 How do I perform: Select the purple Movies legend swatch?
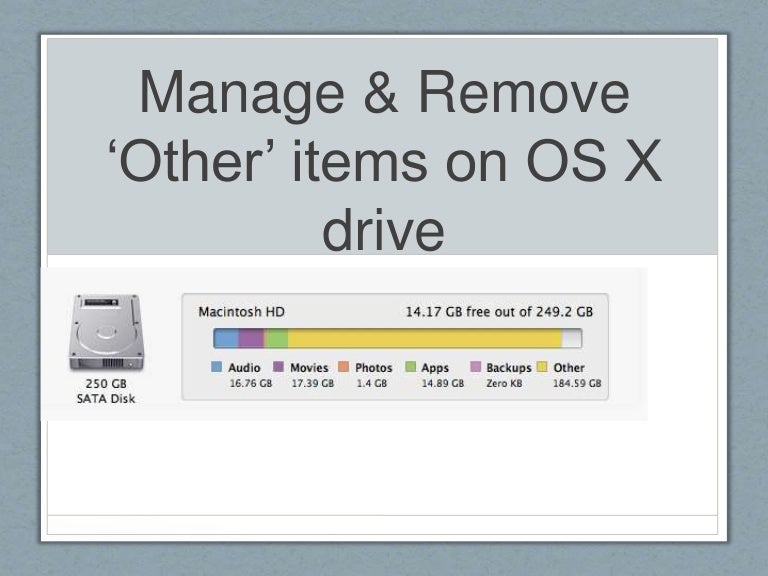point(278,367)
